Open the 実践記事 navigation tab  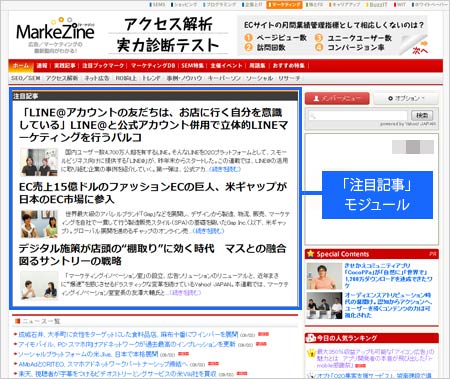[x=65, y=66]
